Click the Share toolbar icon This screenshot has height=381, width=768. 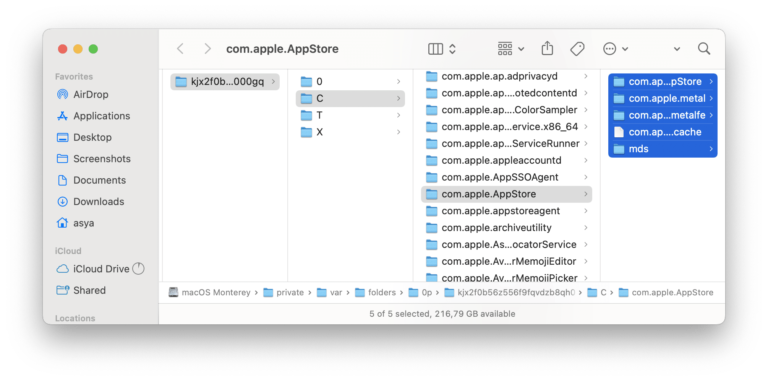(547, 48)
